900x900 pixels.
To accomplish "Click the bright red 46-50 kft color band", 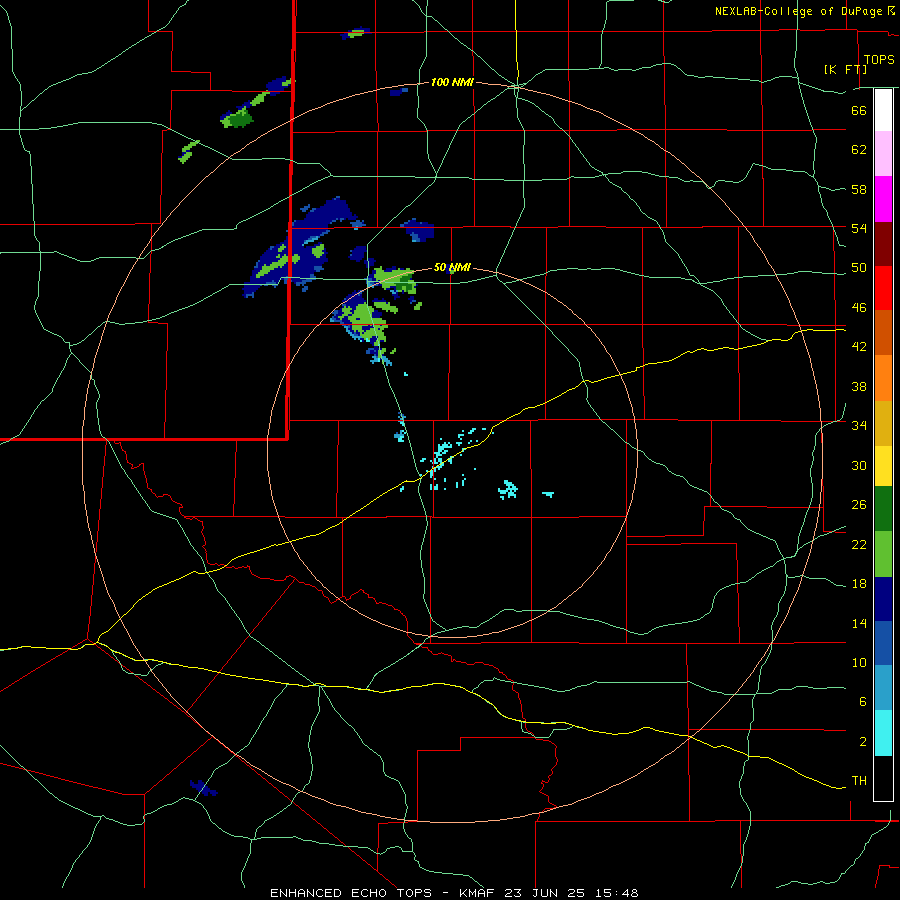I will click(x=883, y=288).
